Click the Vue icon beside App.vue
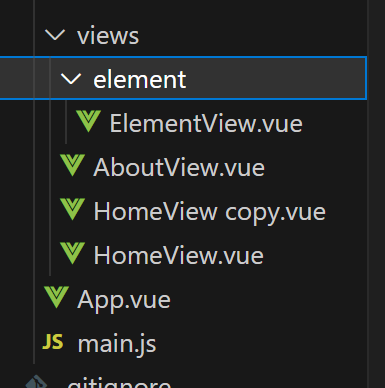The image size is (385, 388). tap(56, 297)
